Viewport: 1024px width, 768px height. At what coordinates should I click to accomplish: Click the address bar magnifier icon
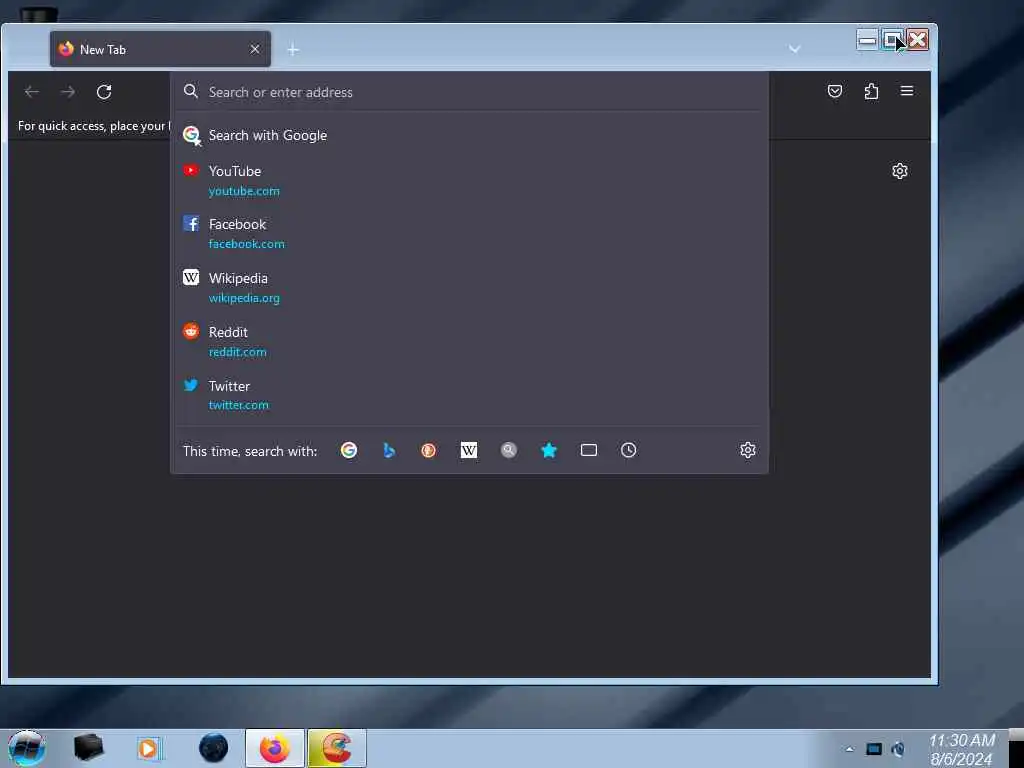tap(191, 91)
